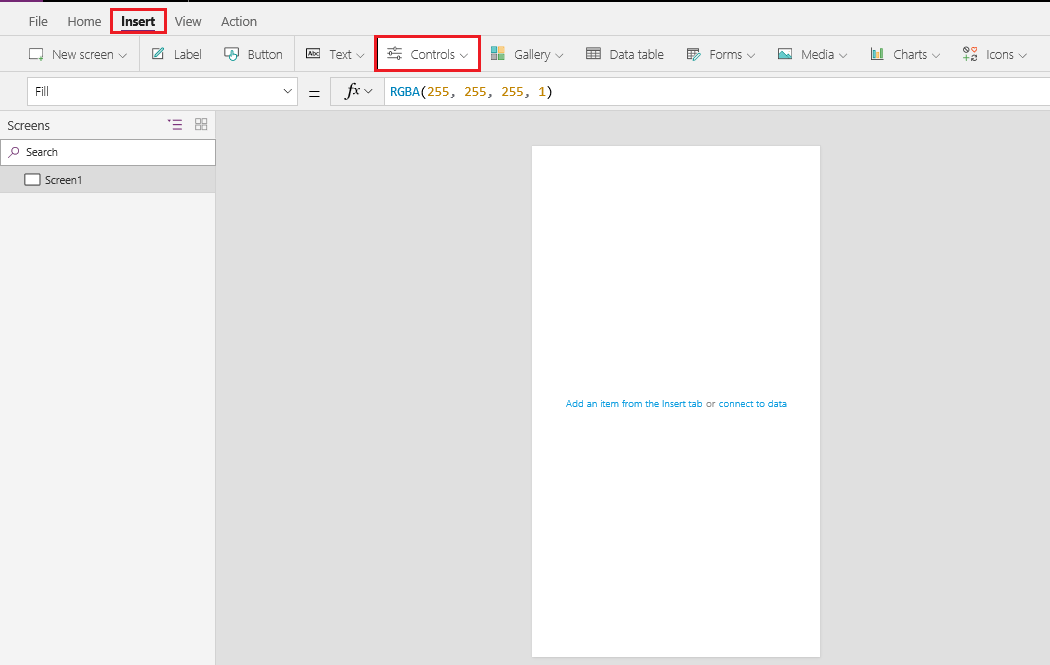
Task: Click the Gallery insert icon
Action: [x=499, y=53]
